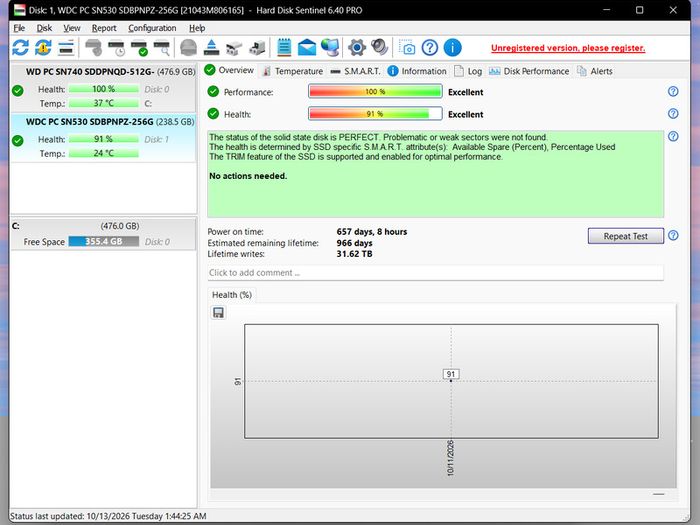Open the Configuration menu

[x=152, y=28]
